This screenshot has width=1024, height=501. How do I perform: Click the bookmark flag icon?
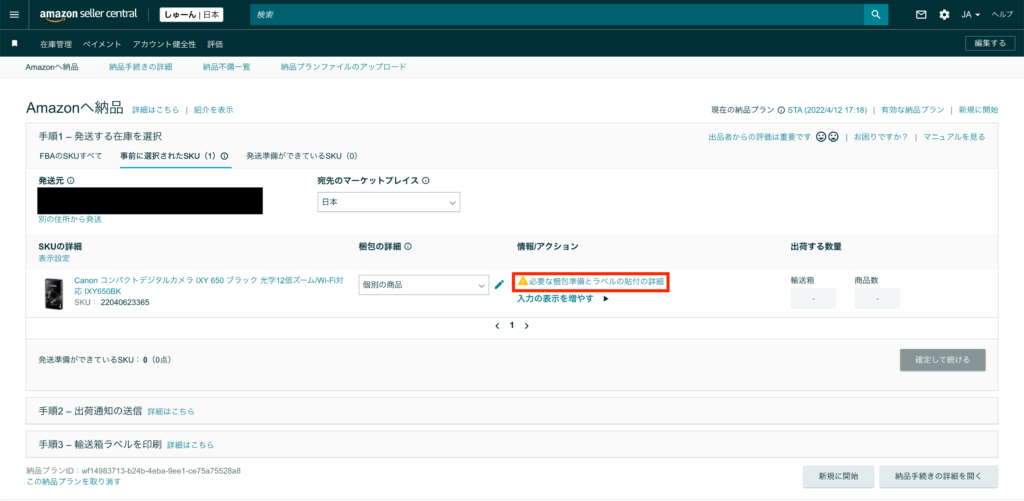click(14, 44)
